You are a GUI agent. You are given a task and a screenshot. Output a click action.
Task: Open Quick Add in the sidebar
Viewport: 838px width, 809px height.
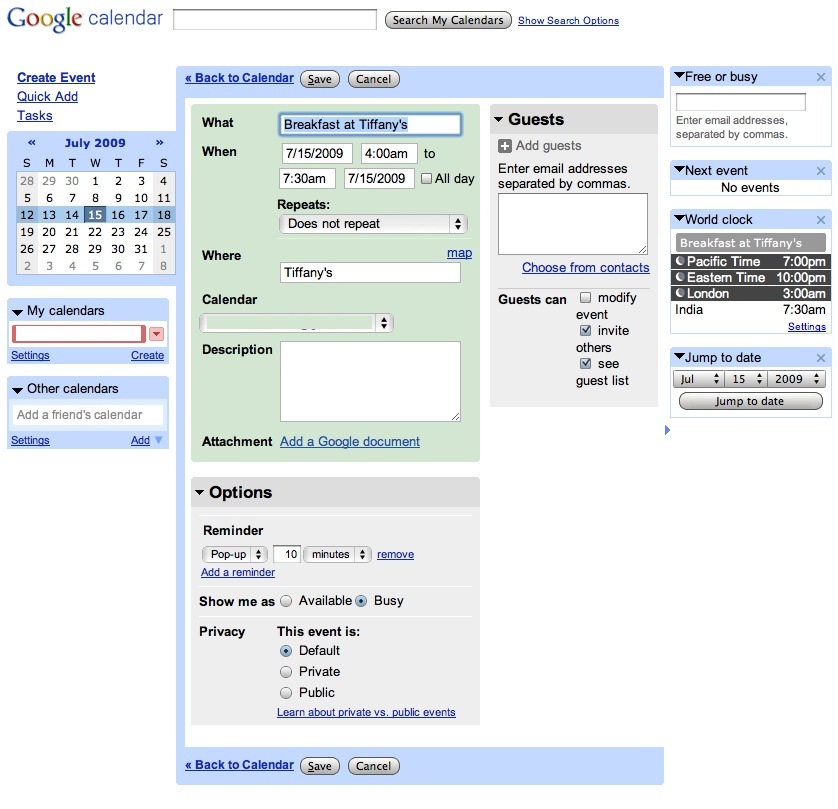[49, 98]
